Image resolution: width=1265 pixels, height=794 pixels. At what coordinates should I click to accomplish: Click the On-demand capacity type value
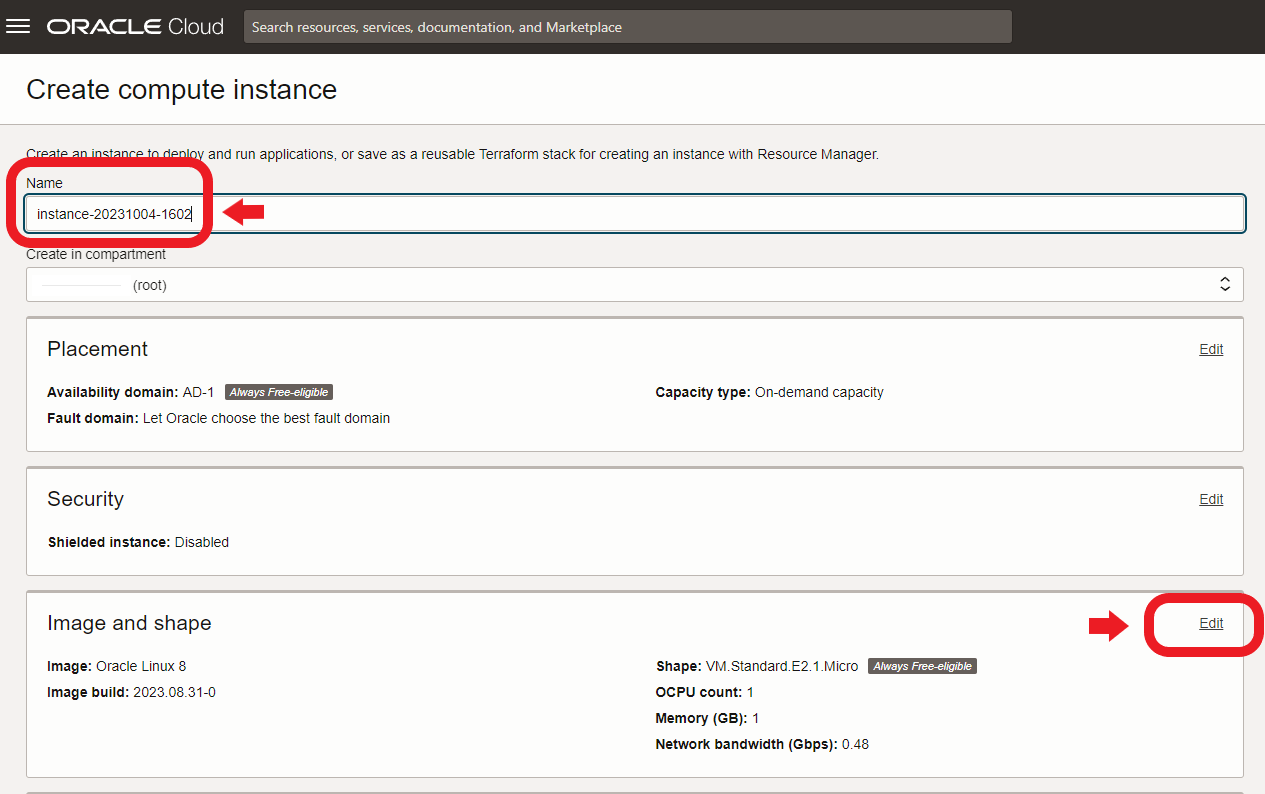coord(818,392)
